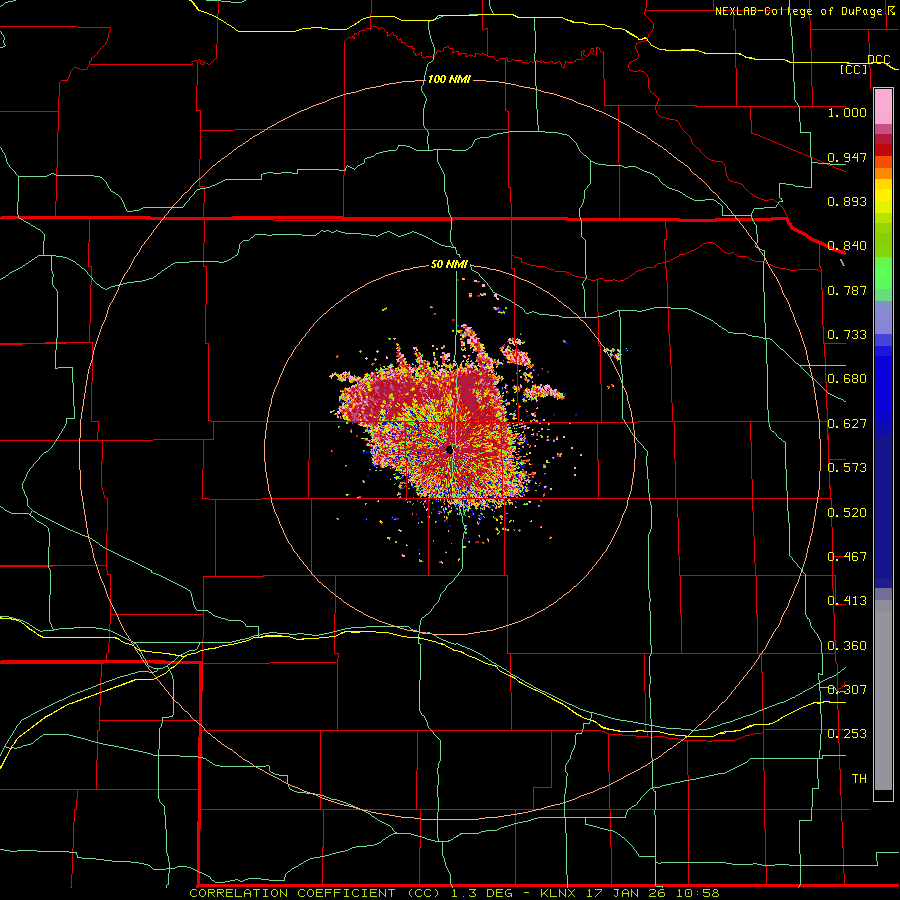The width and height of the screenshot is (900, 900).
Task: Pick the light pink swatch at the scale top
Action: click(883, 106)
